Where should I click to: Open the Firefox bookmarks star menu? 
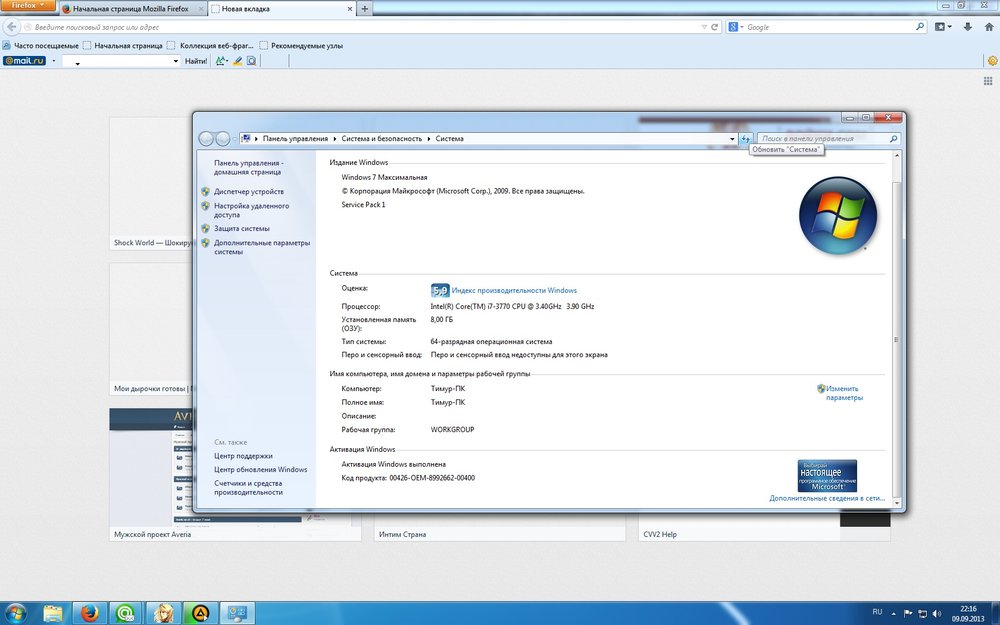click(x=942, y=27)
